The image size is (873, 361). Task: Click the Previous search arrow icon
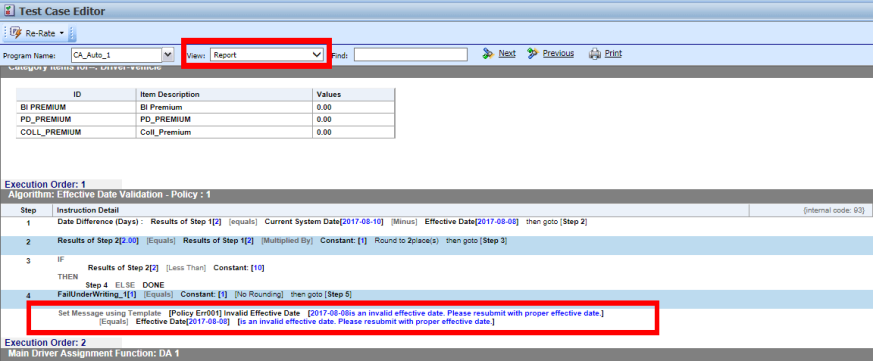click(x=533, y=53)
